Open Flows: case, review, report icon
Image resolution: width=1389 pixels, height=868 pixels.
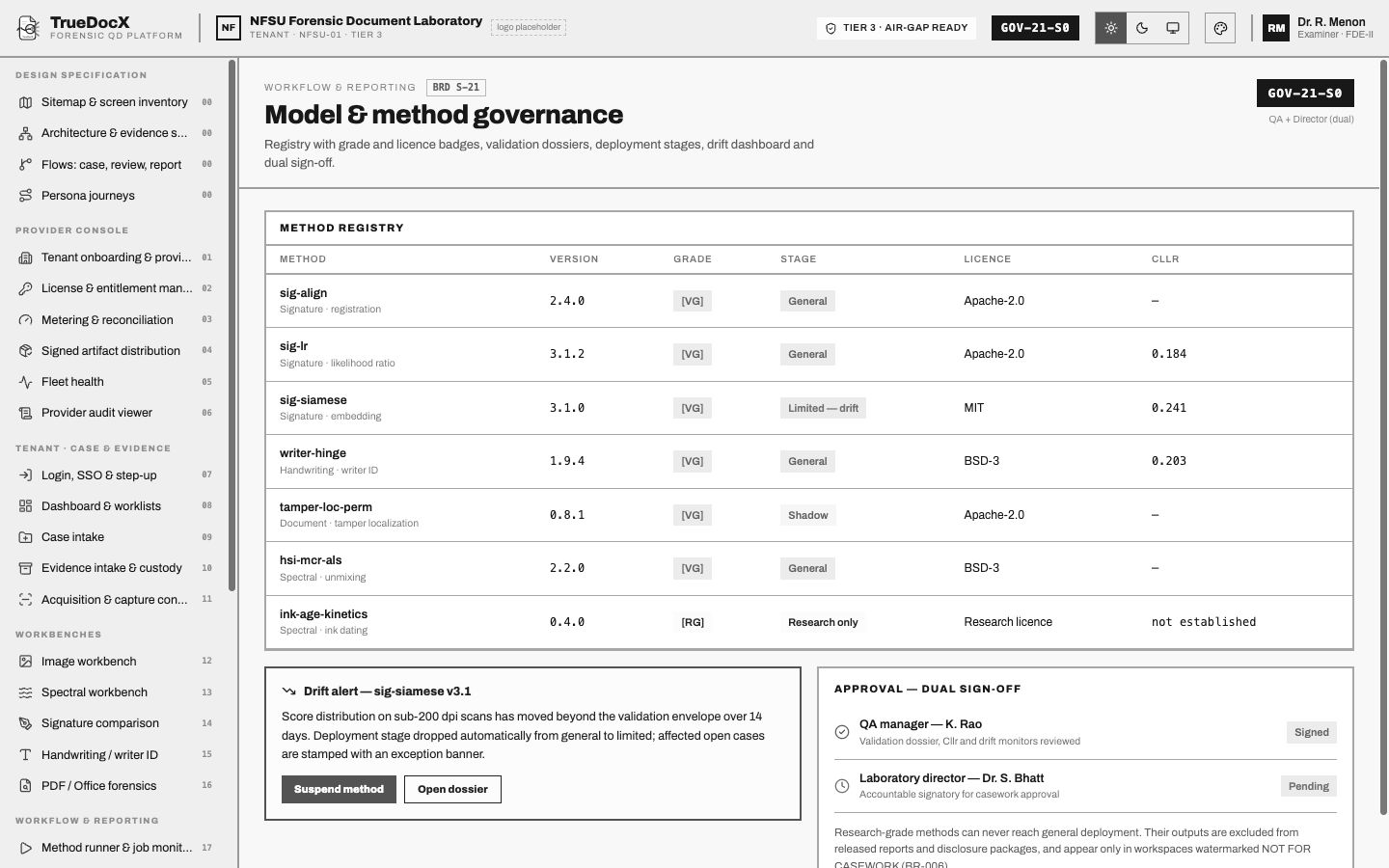click(x=26, y=165)
